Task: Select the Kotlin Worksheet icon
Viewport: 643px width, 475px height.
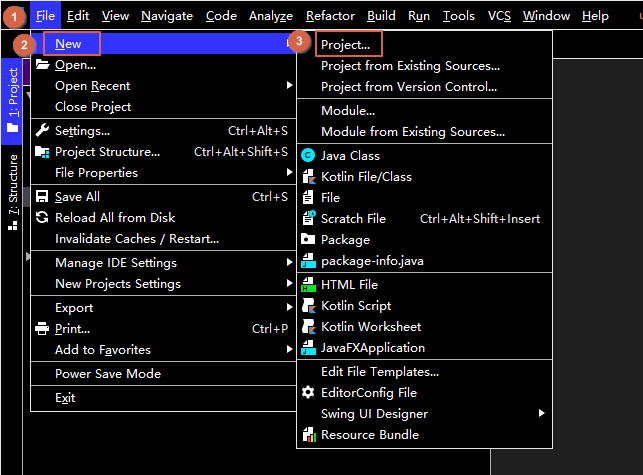Action: coord(308,327)
